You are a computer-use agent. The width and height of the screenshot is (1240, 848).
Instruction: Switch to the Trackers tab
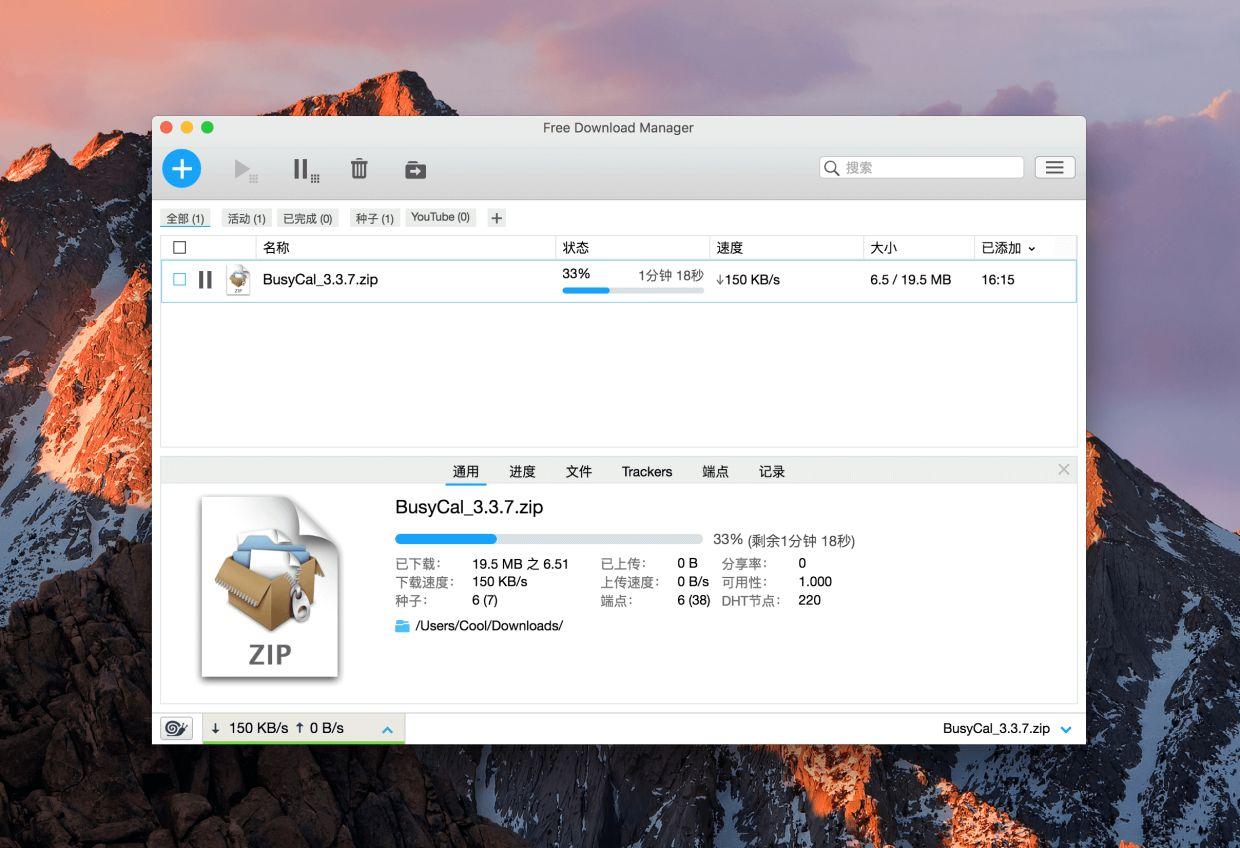646,471
